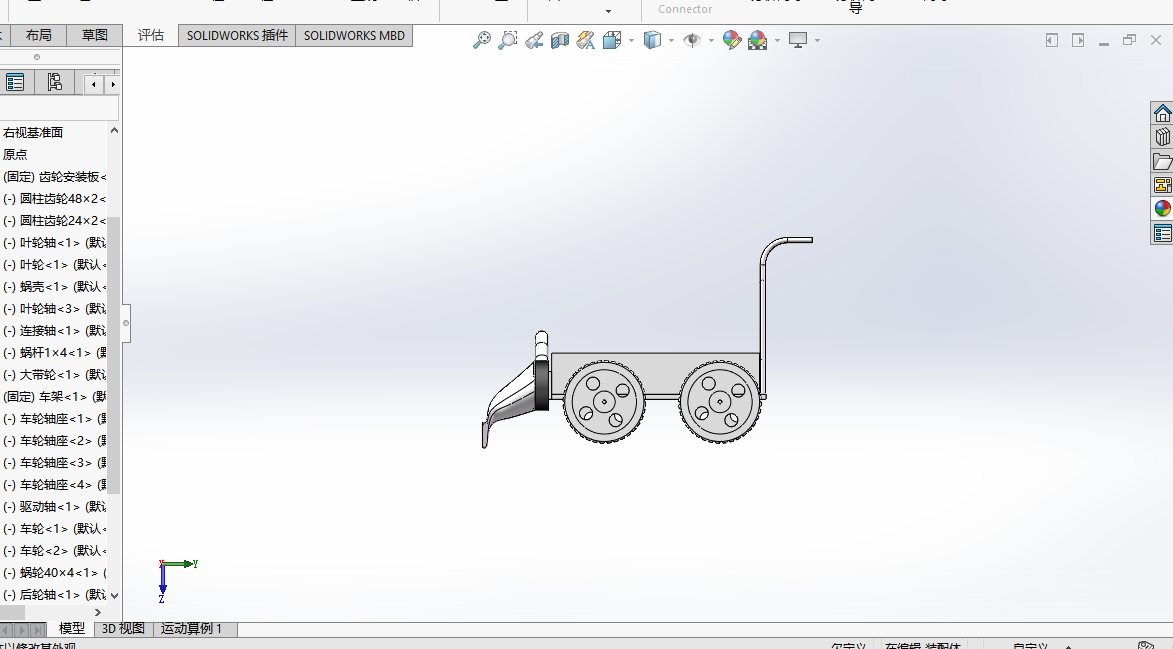Open the 评估 tab
Image resolution: width=1173 pixels, height=649 pixels.
[150, 35]
